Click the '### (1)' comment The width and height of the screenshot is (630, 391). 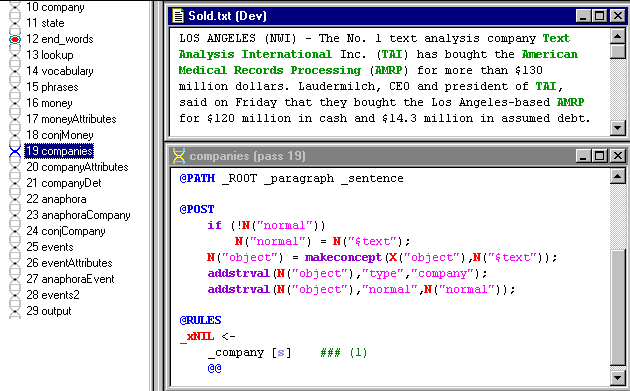(344, 353)
